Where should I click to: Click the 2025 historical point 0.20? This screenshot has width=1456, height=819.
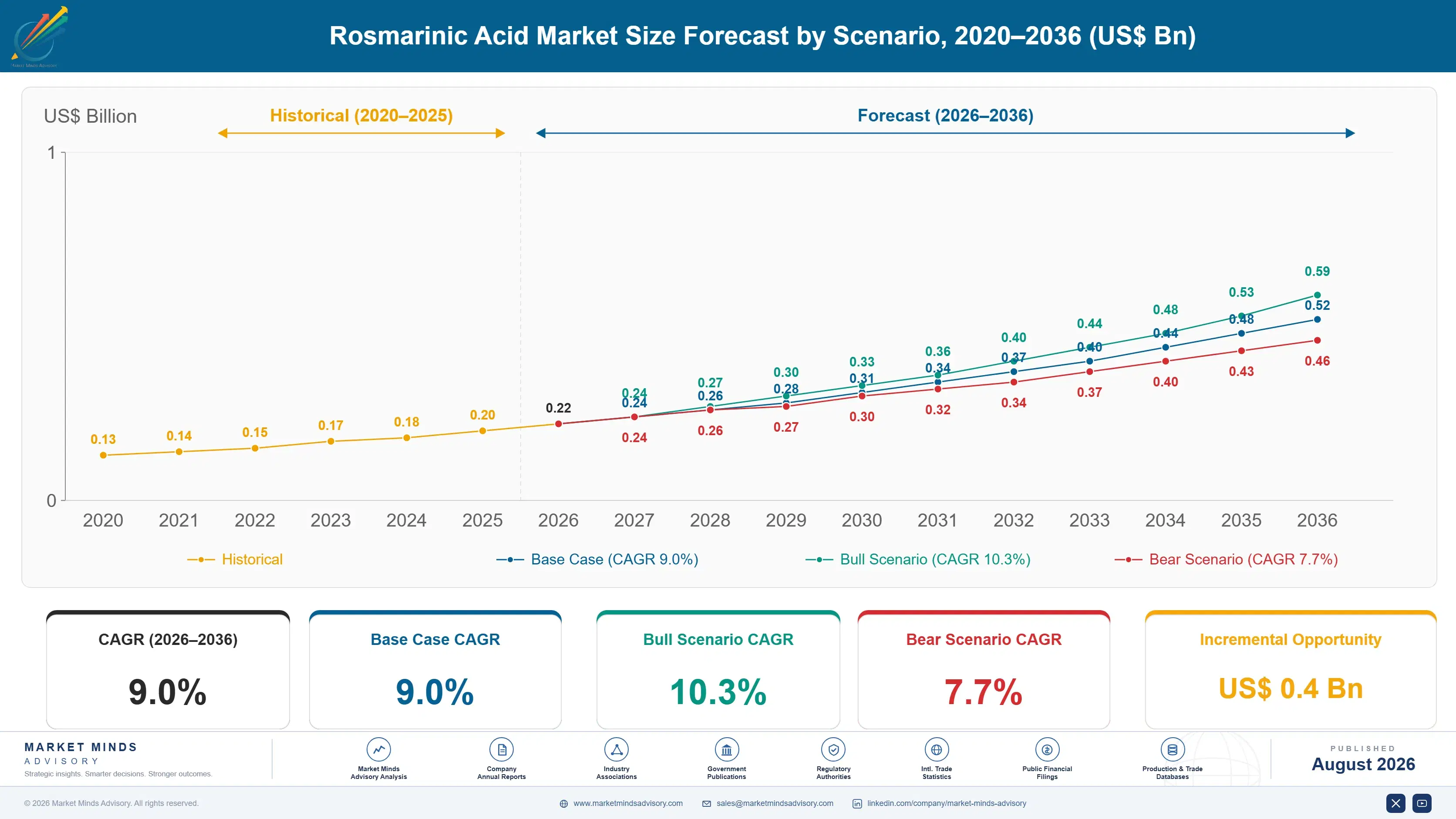(x=482, y=431)
